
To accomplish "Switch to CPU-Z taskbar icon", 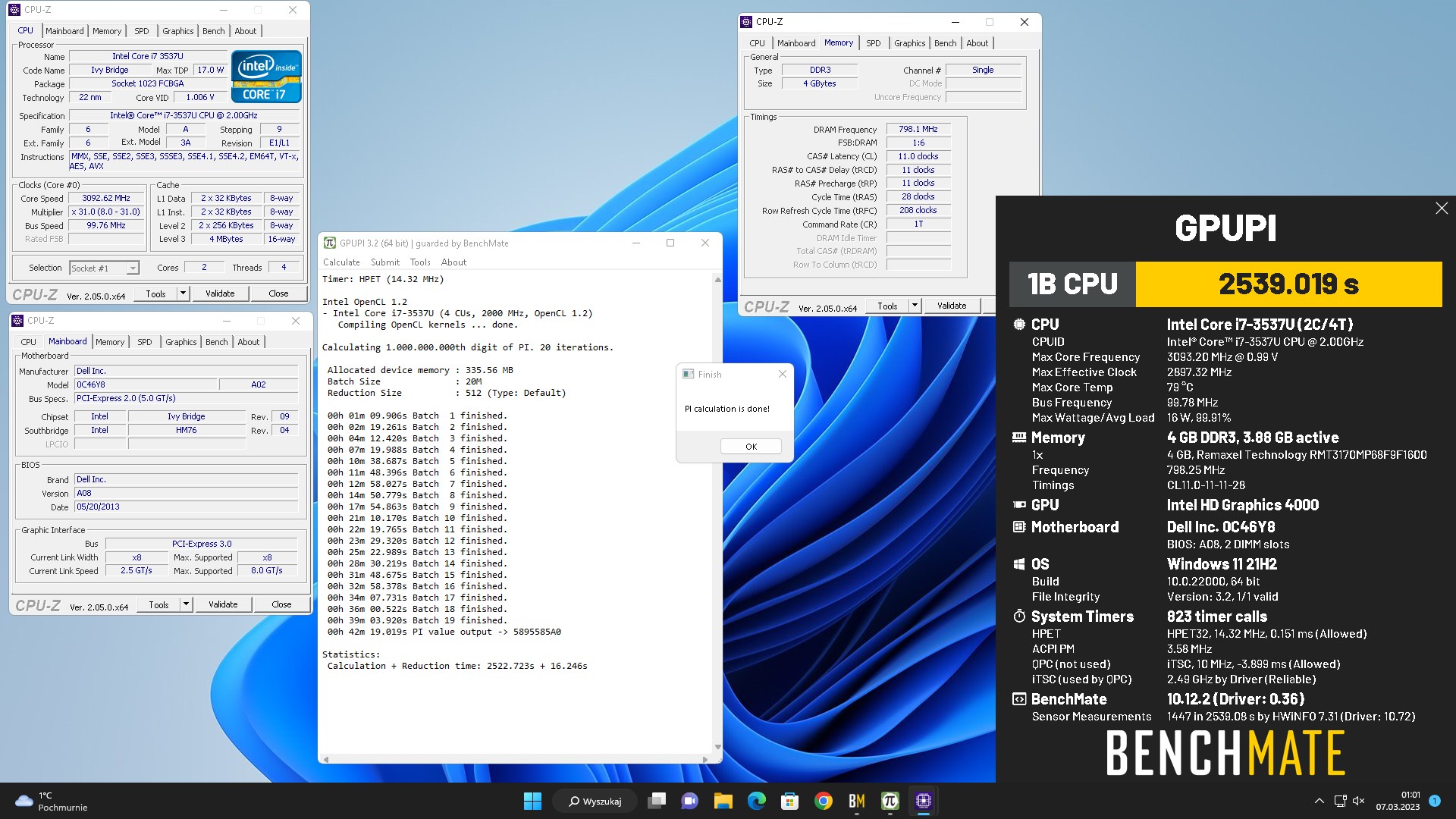I will coord(923,801).
